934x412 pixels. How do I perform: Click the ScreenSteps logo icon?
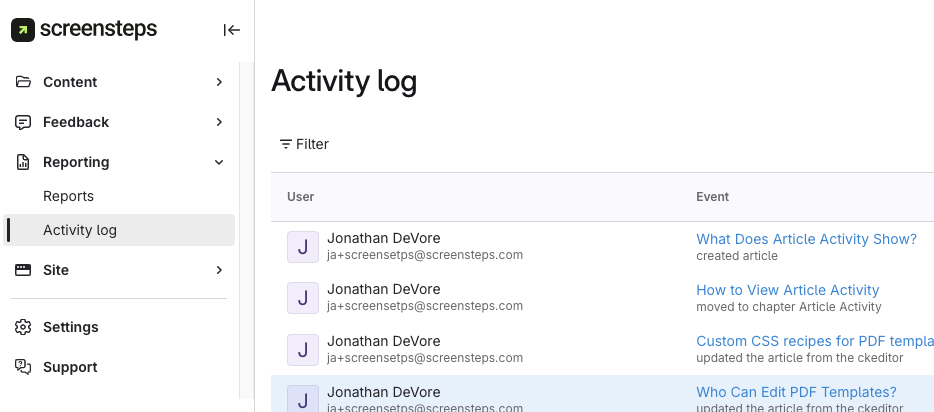click(23, 30)
